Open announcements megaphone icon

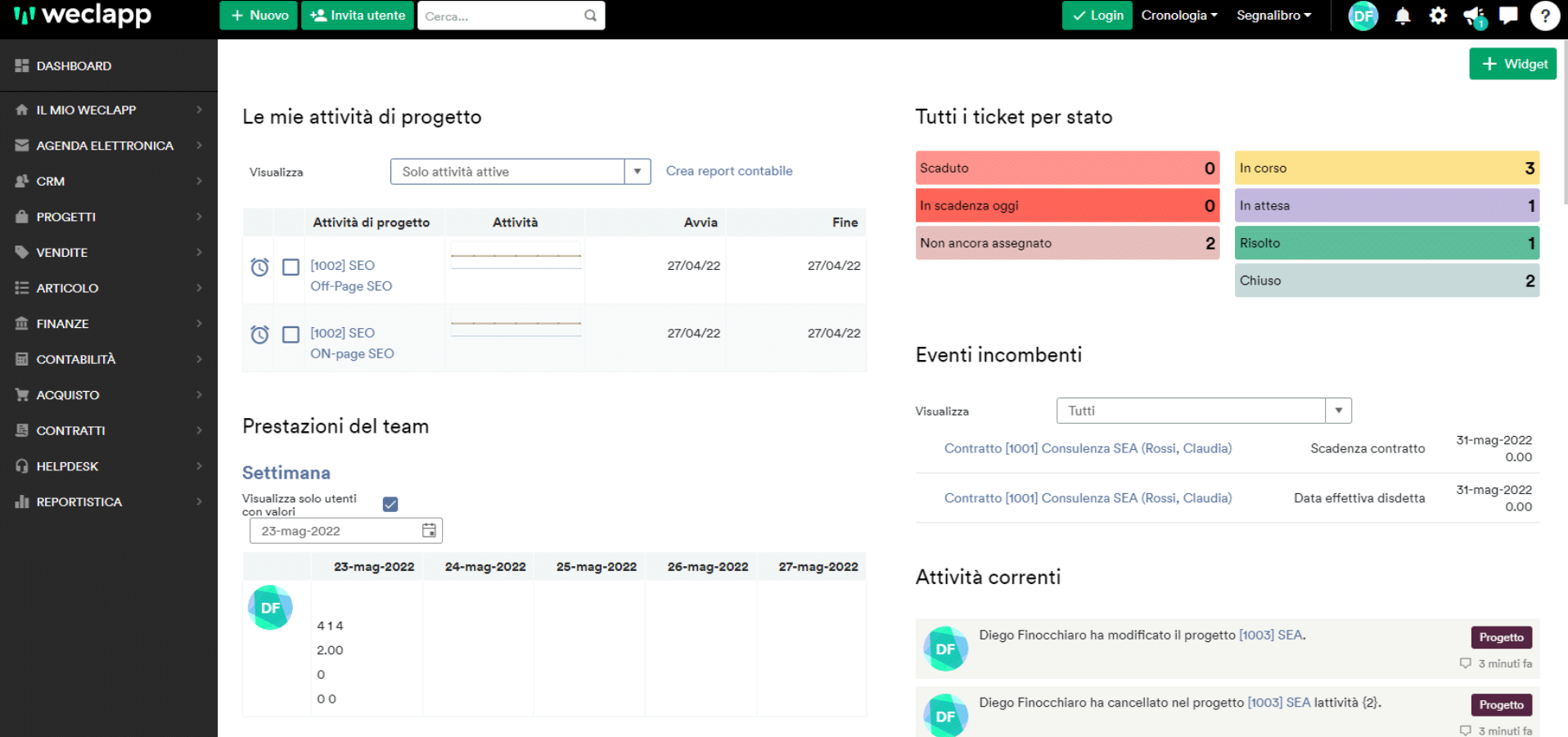coord(1475,16)
